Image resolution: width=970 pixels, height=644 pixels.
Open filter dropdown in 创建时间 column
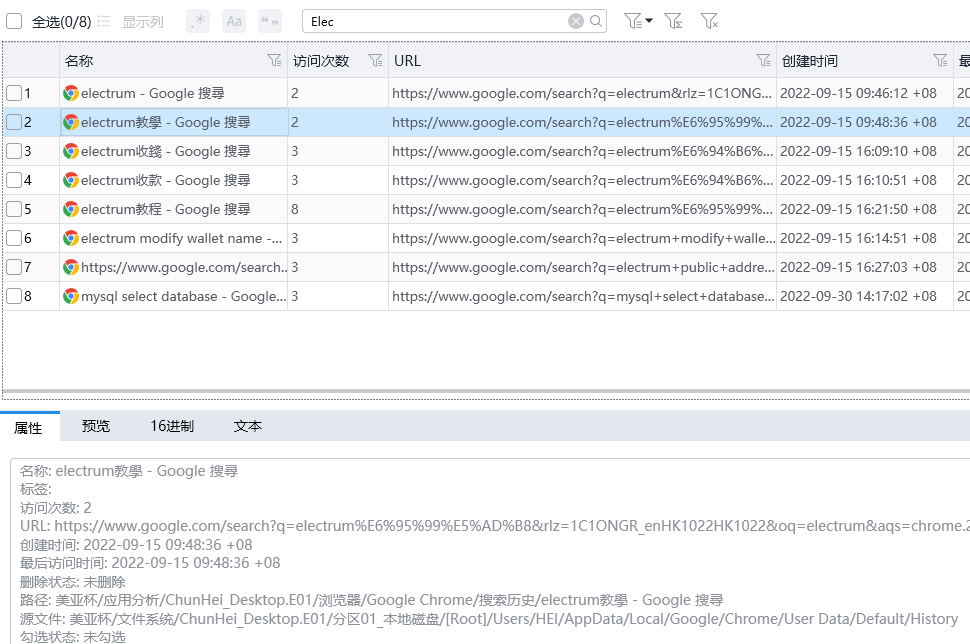click(940, 61)
